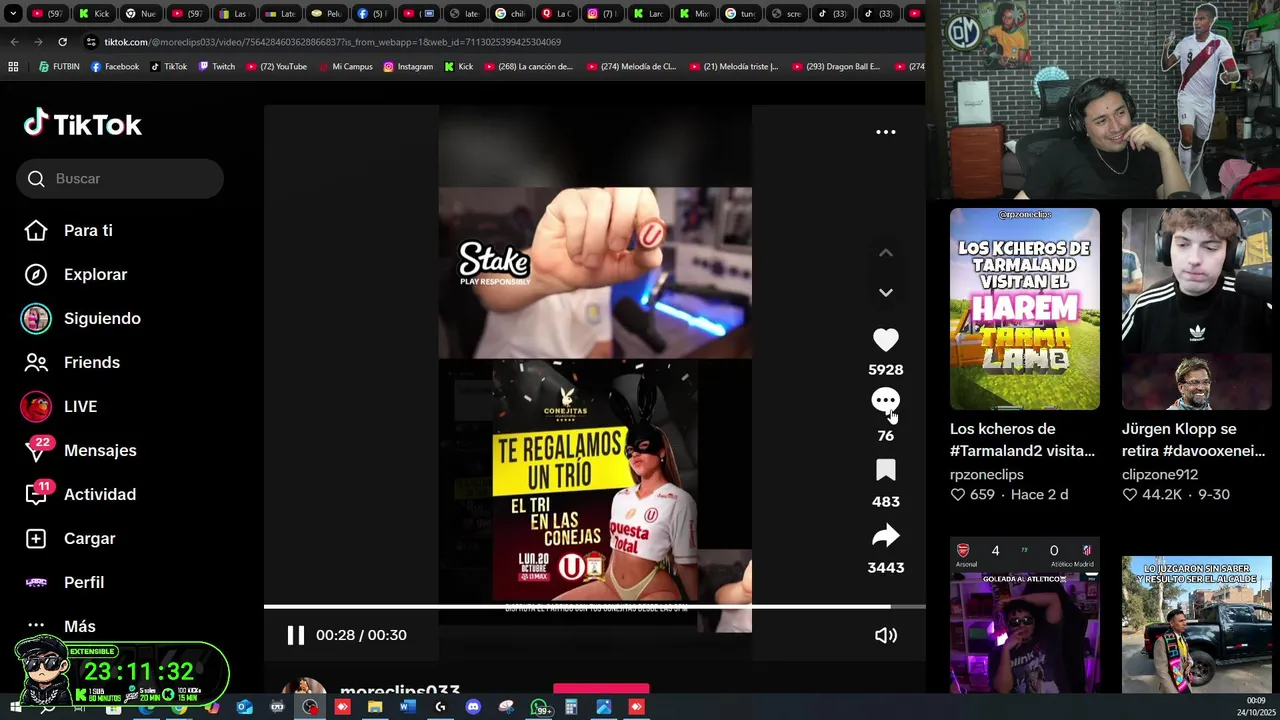The image size is (1280, 720).
Task: Open Kick bookmark in bookmarks bar
Action: (x=459, y=67)
